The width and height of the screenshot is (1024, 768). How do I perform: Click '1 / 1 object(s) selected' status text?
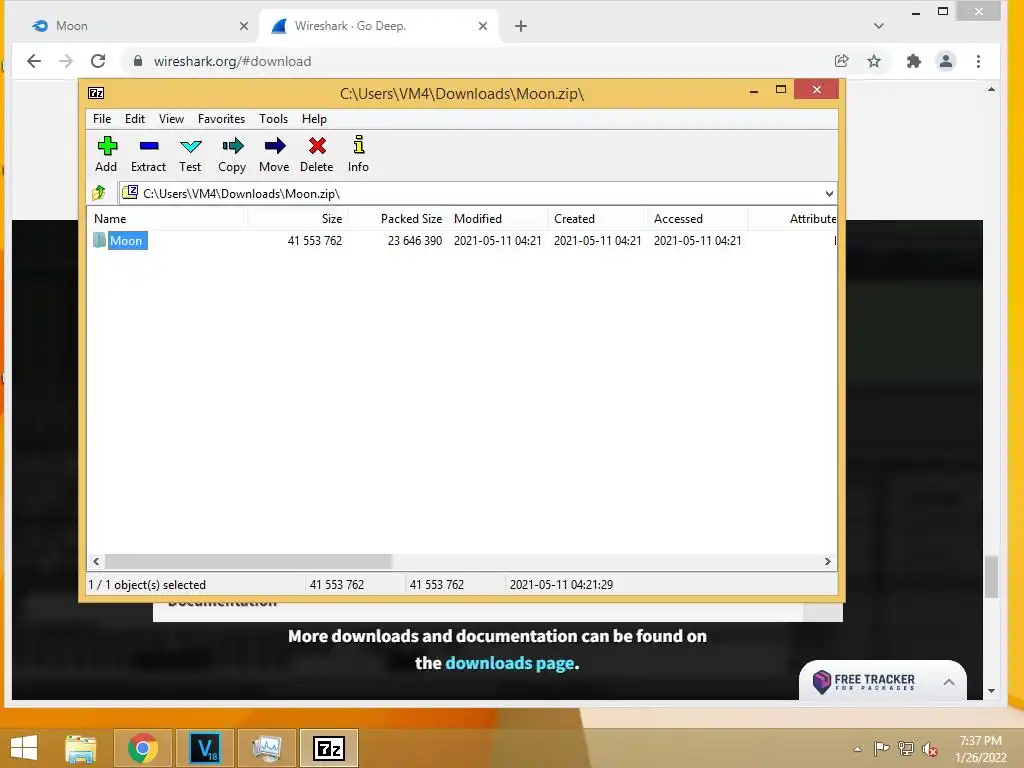147,584
